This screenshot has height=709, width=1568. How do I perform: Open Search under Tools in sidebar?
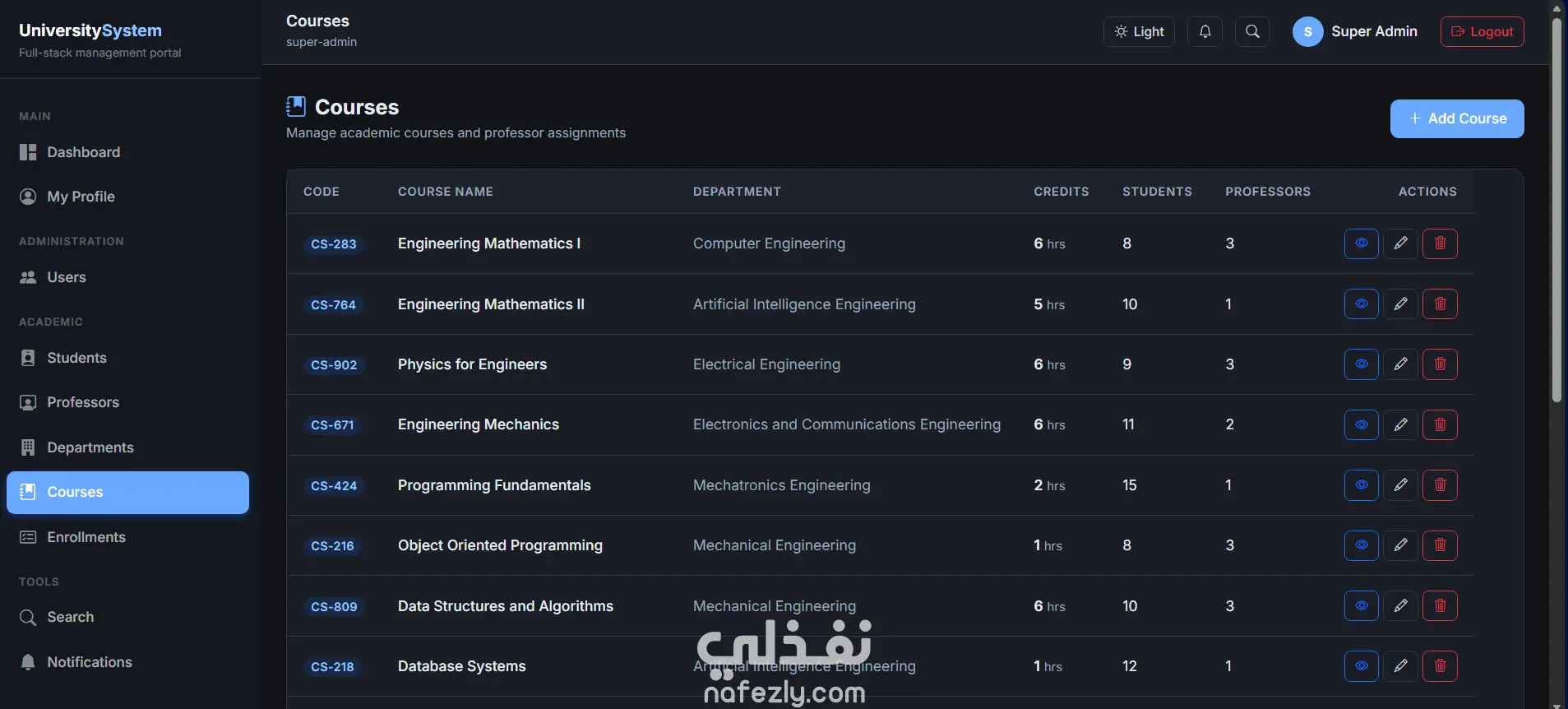127,617
